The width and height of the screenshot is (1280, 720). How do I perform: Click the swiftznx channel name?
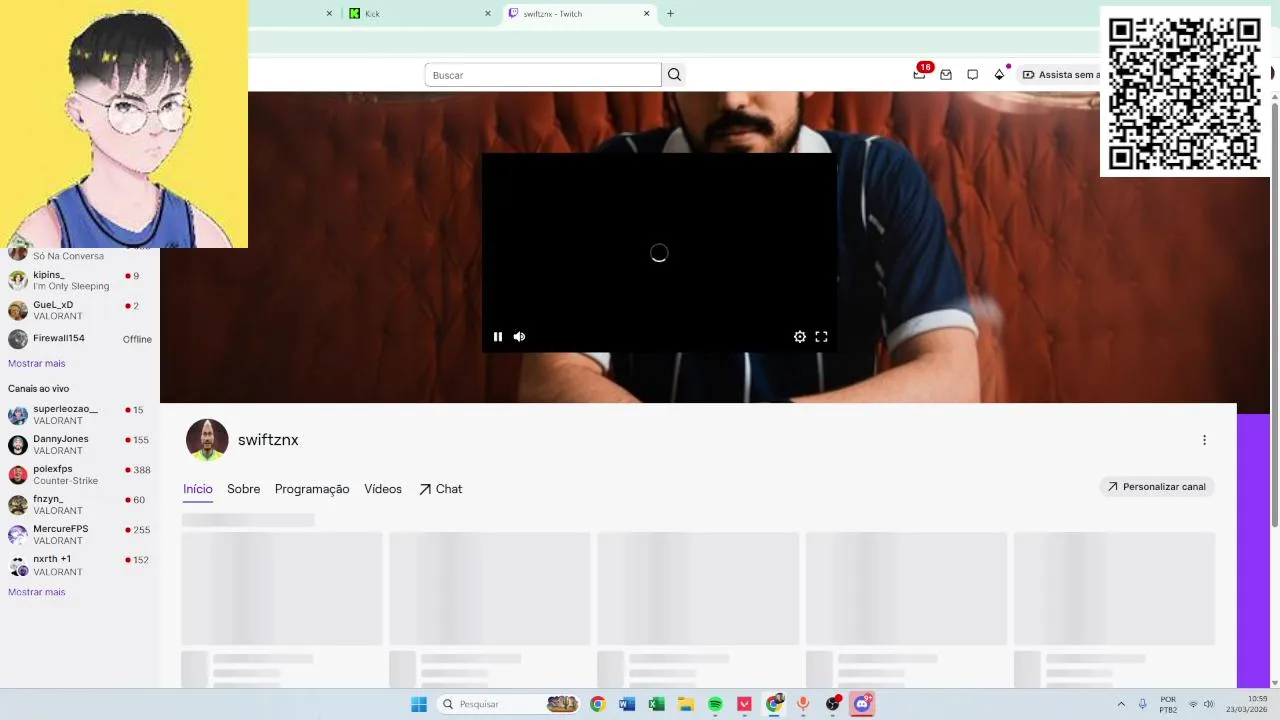(x=268, y=440)
